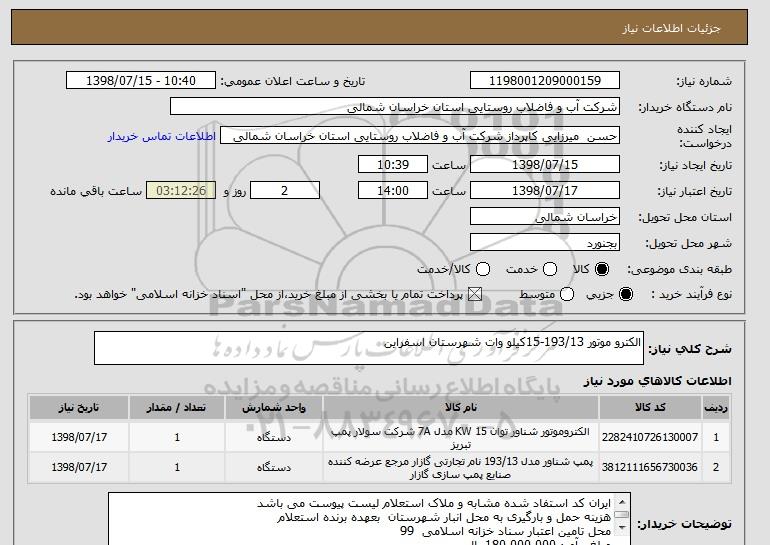
Task: Click the need date cell in row 2
Action: click(x=79, y=467)
